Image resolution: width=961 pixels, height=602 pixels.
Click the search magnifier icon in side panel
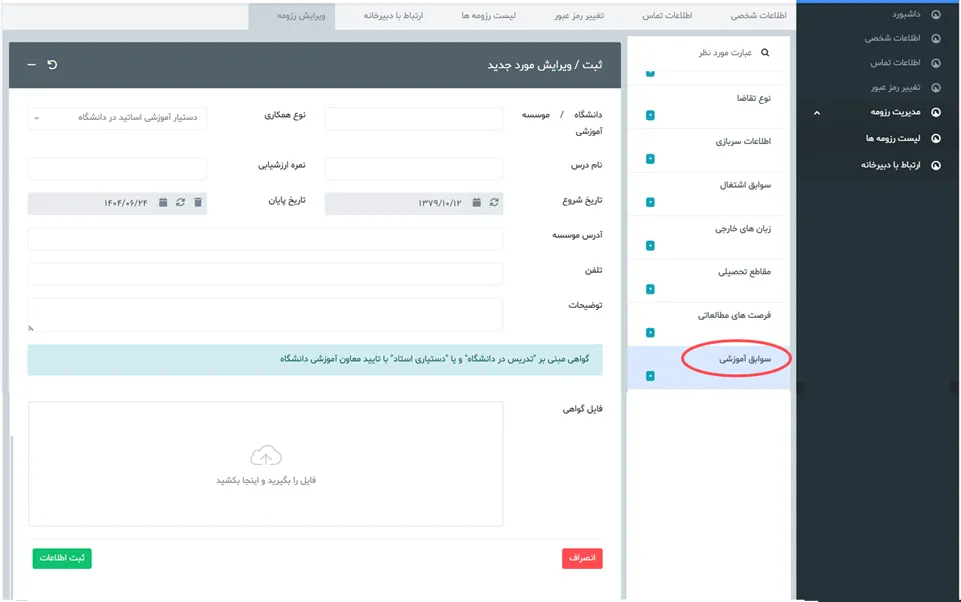click(766, 53)
